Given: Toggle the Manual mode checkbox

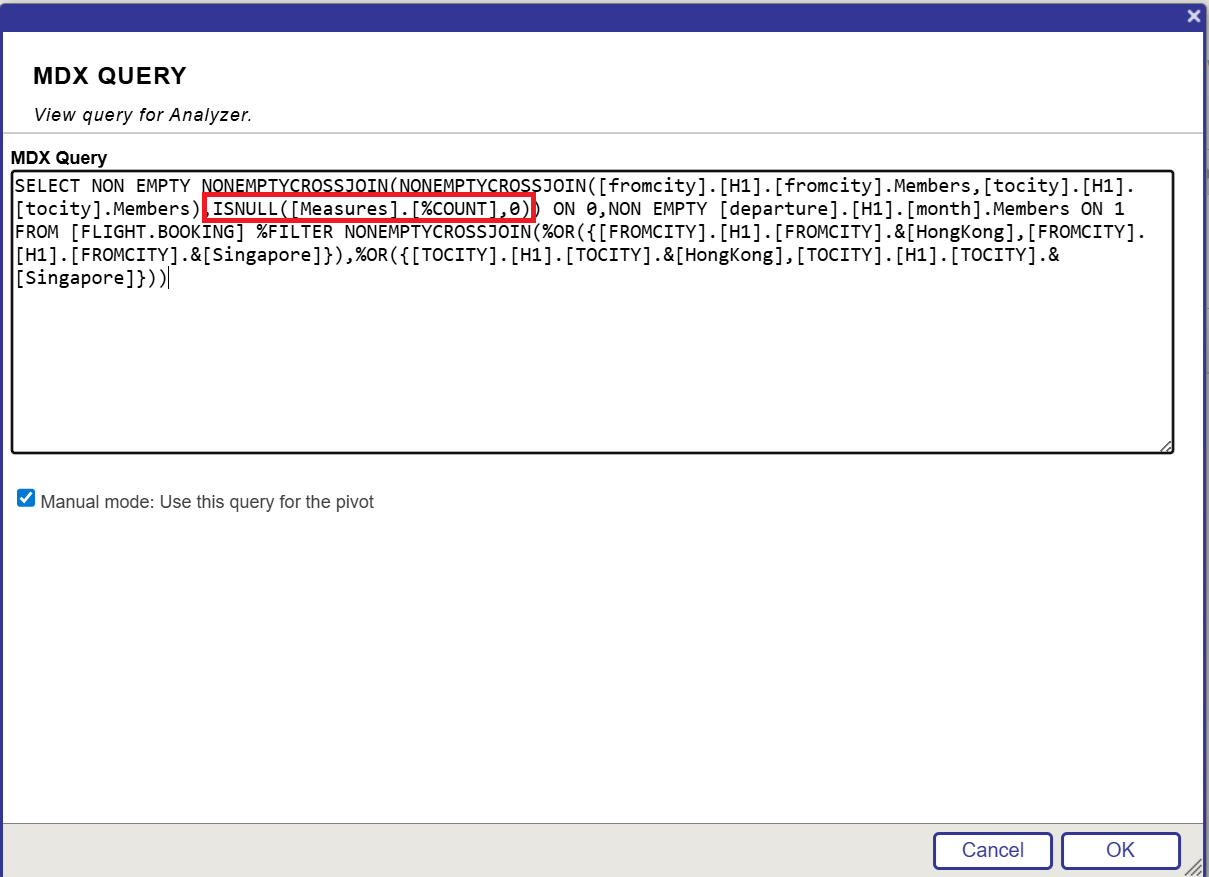Looking at the screenshot, I should click(x=27, y=499).
